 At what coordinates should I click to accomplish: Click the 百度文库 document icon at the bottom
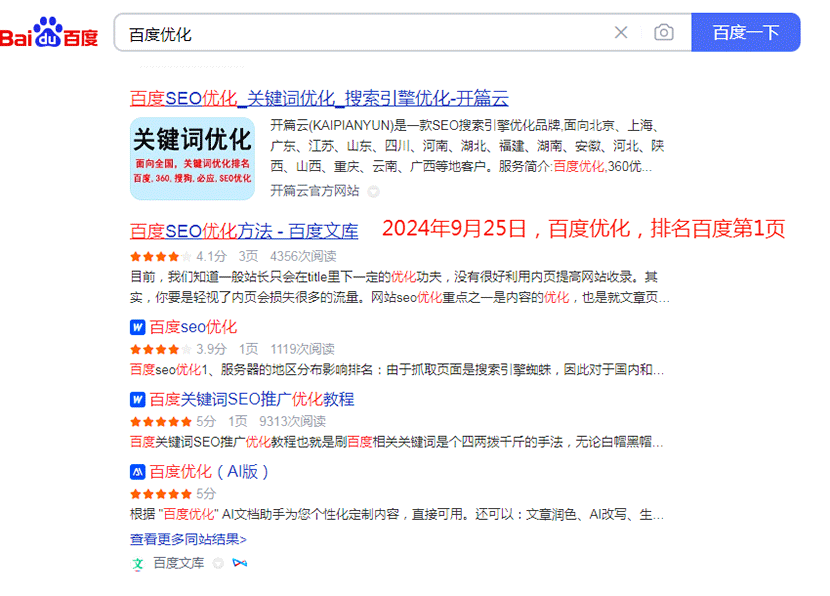[137, 563]
